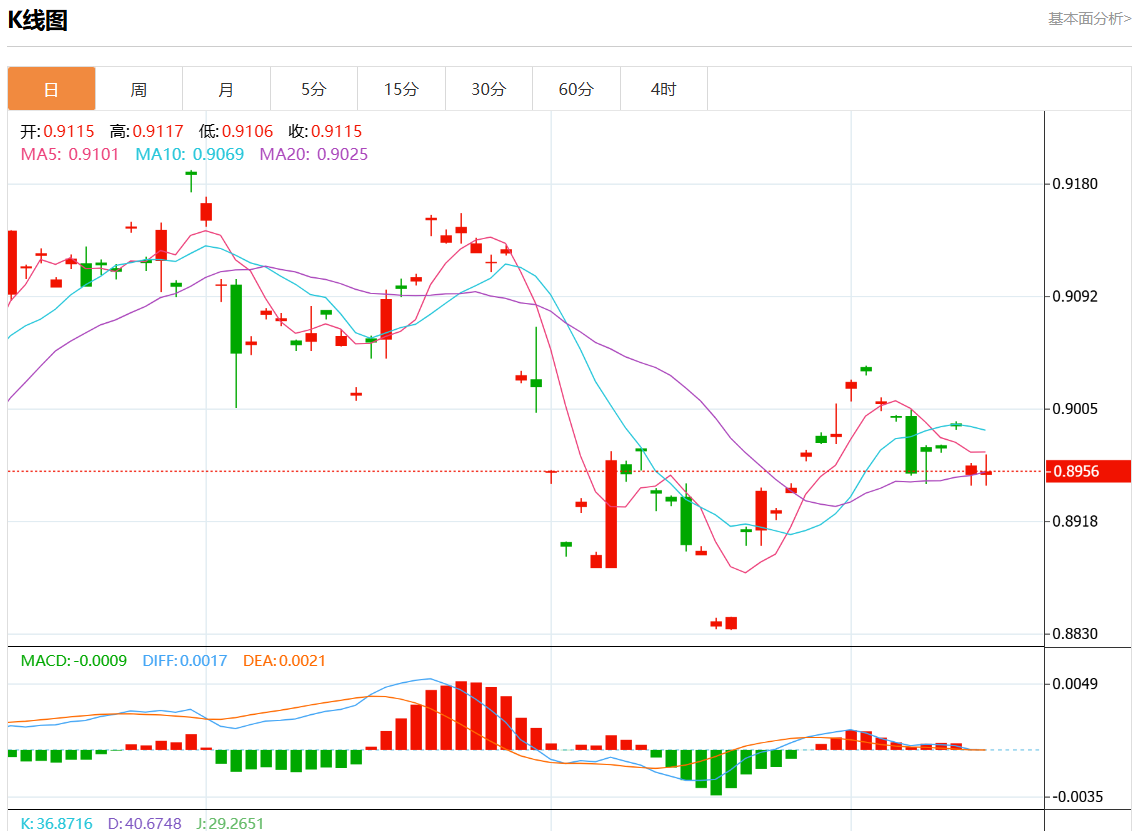Click the K:36.8716 KDJ value
This screenshot has width=1138, height=831.
click(x=57, y=824)
